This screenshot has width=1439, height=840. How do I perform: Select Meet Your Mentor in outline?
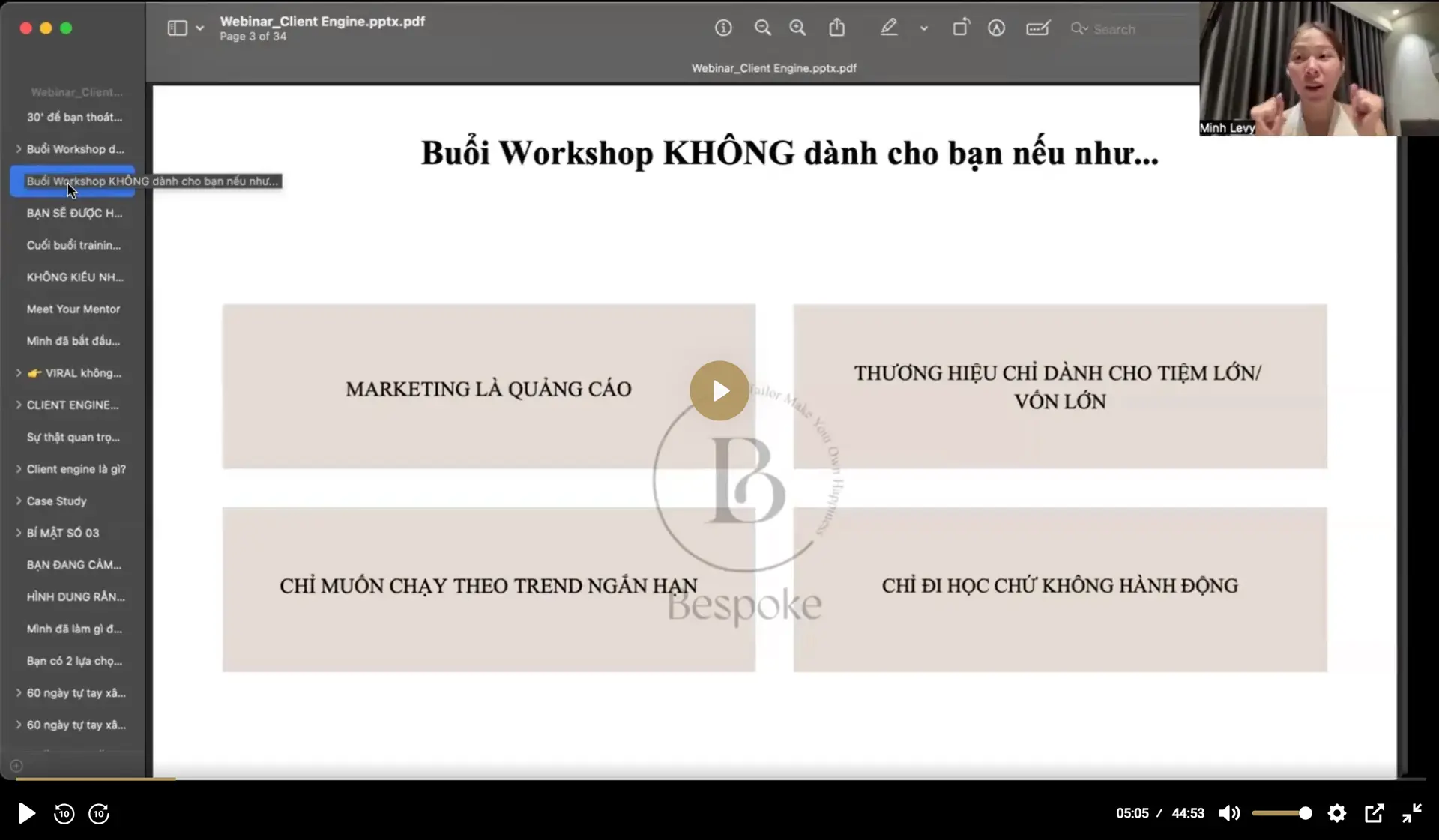[x=73, y=309]
